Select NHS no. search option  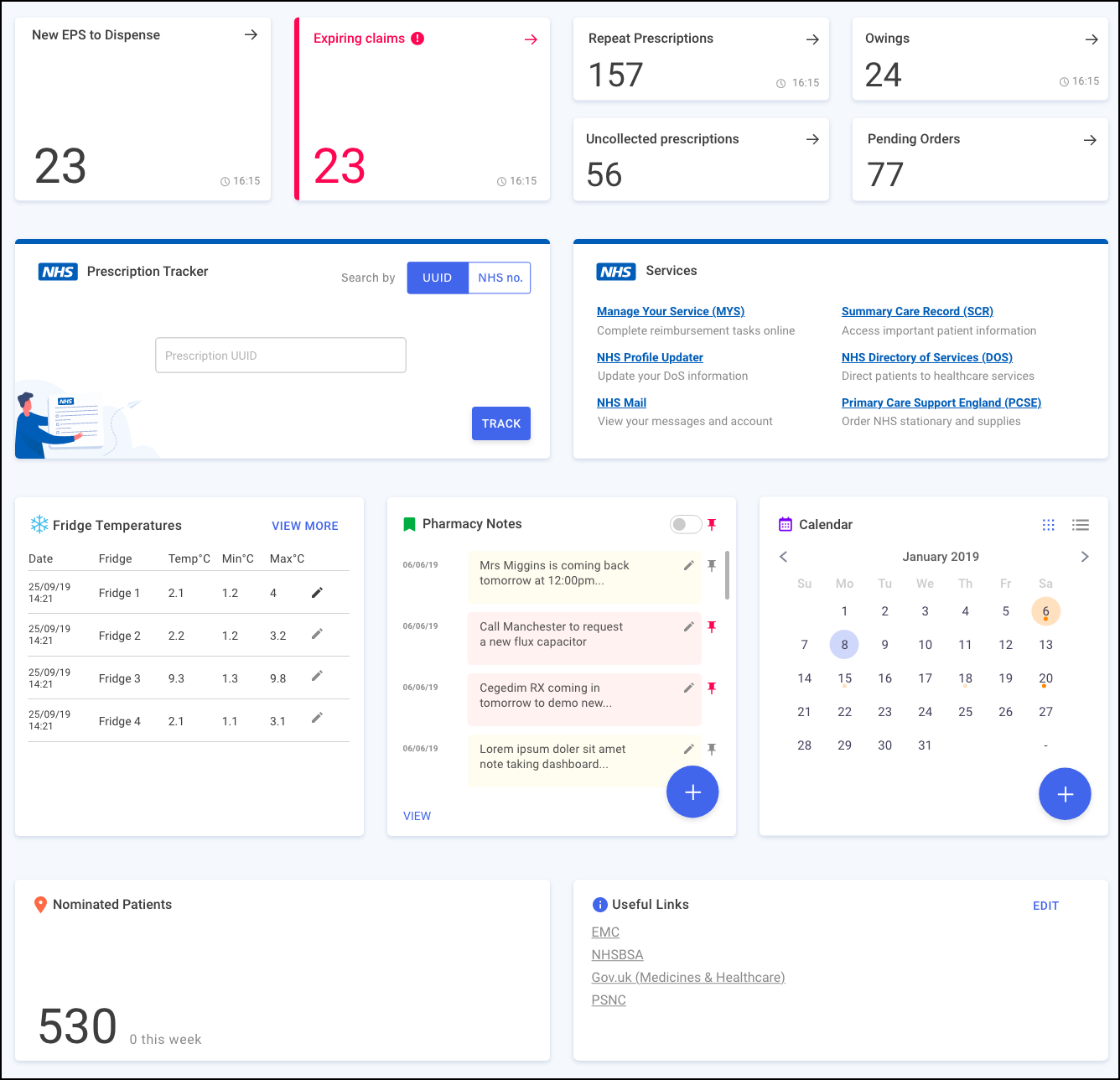click(x=500, y=278)
